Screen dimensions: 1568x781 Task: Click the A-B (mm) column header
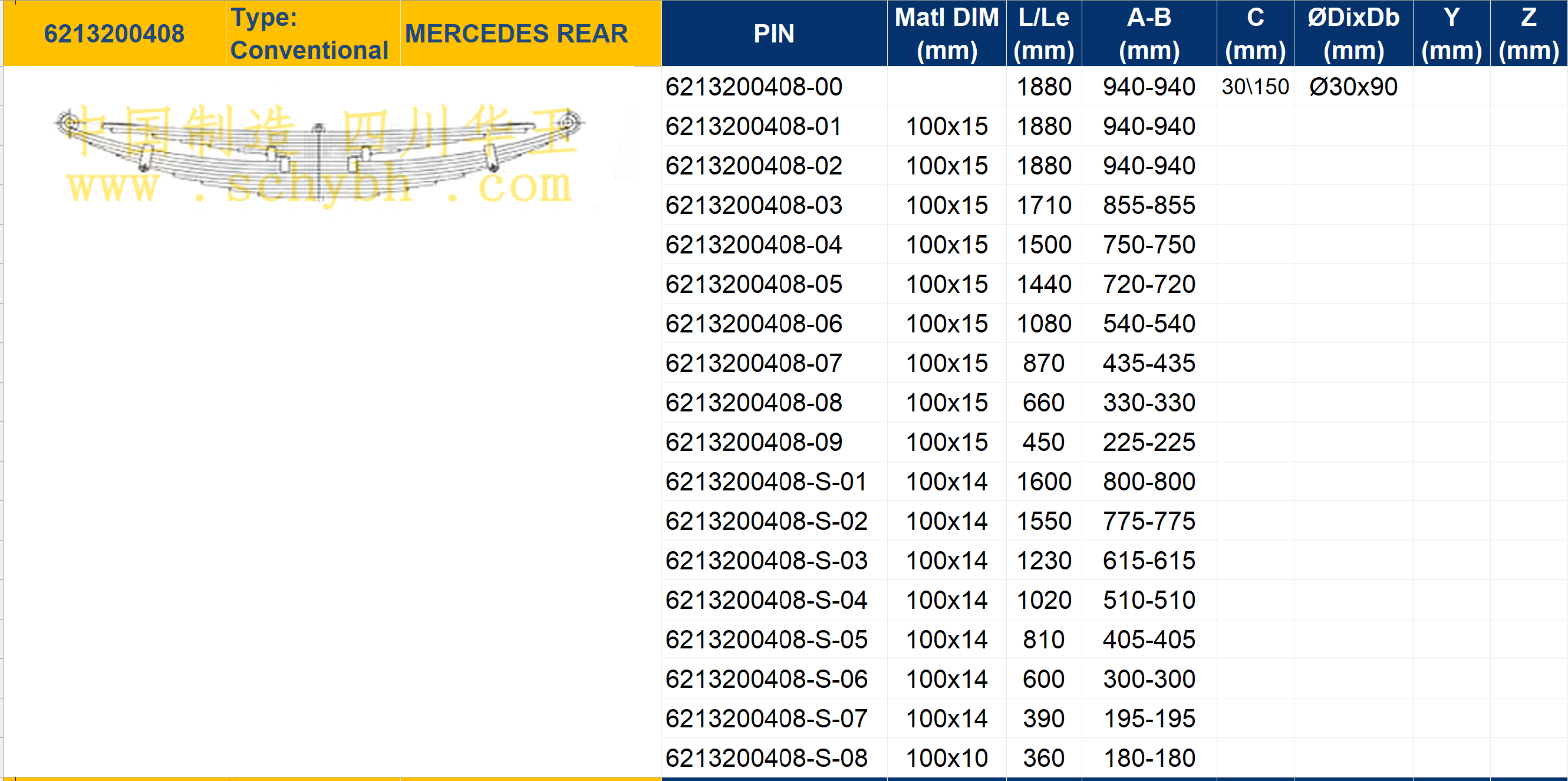click(x=1149, y=34)
